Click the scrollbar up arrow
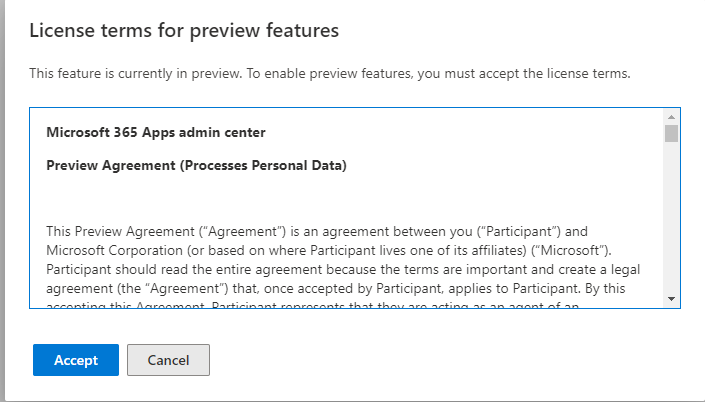Image resolution: width=705 pixels, height=402 pixels. coord(671,117)
